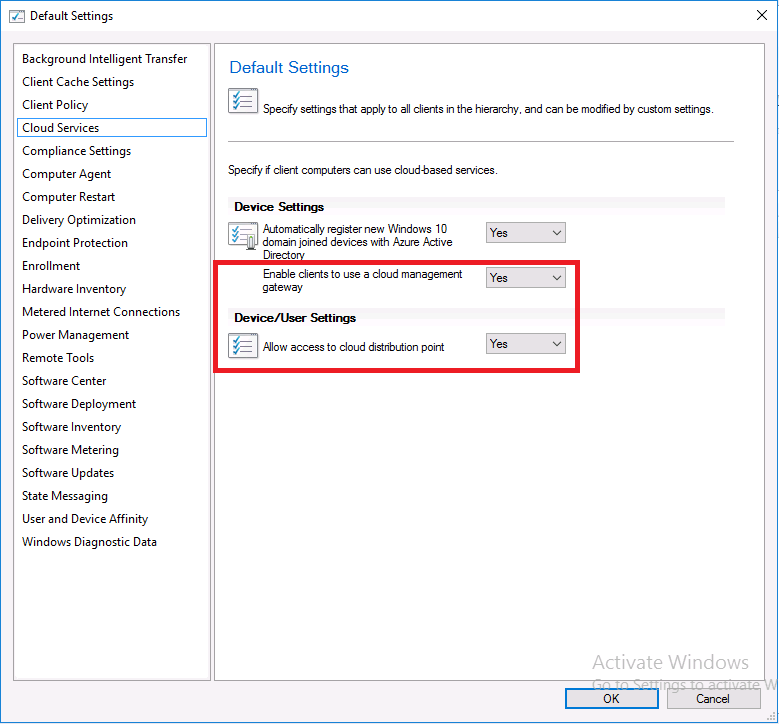Viewport: 779px width, 724px height.
Task: Click the checklist icon beside the settings description
Action: pyautogui.click(x=243, y=101)
